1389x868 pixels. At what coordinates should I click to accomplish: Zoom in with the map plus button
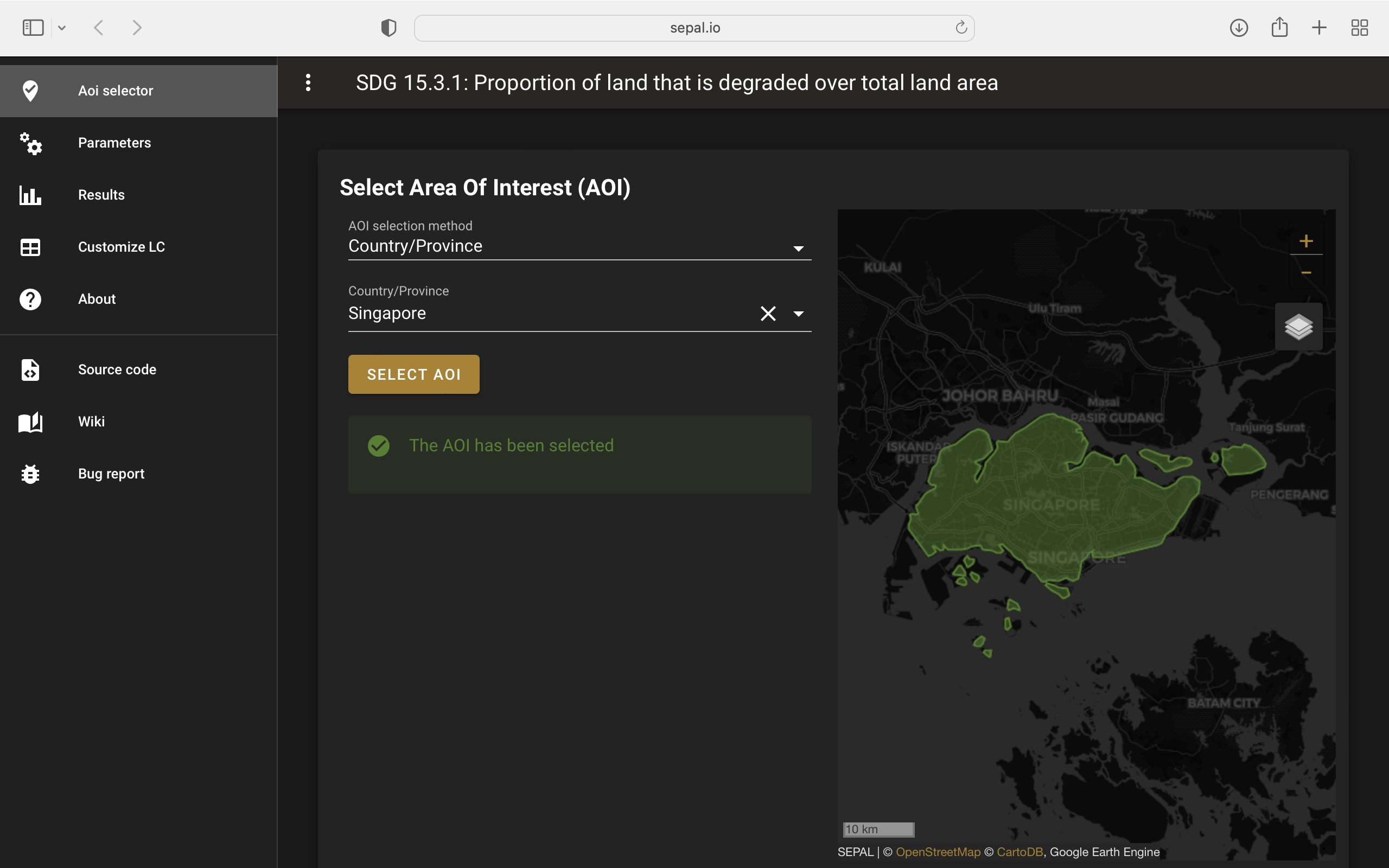click(1306, 241)
